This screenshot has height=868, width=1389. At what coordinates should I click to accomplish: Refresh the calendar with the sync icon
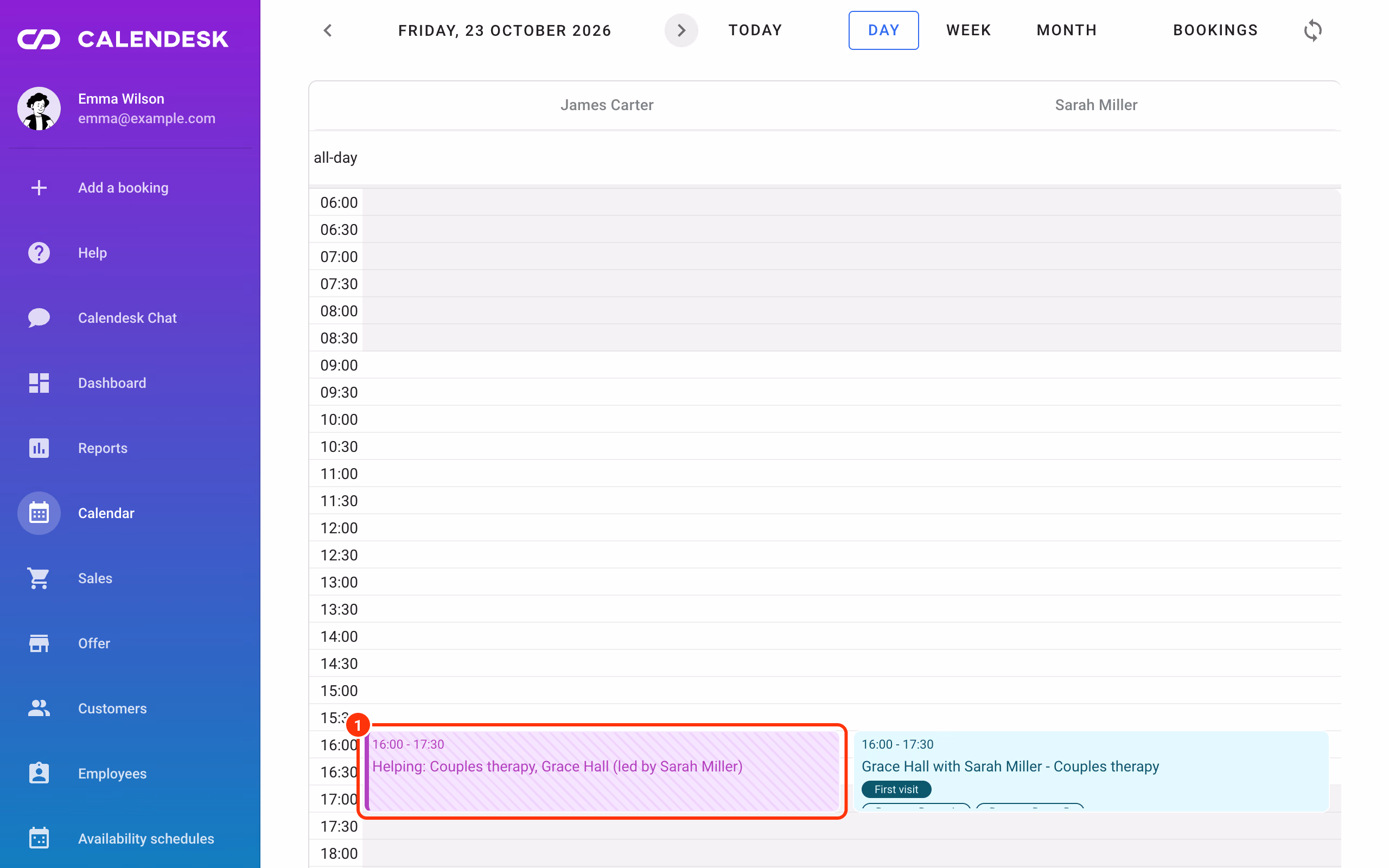1312,30
